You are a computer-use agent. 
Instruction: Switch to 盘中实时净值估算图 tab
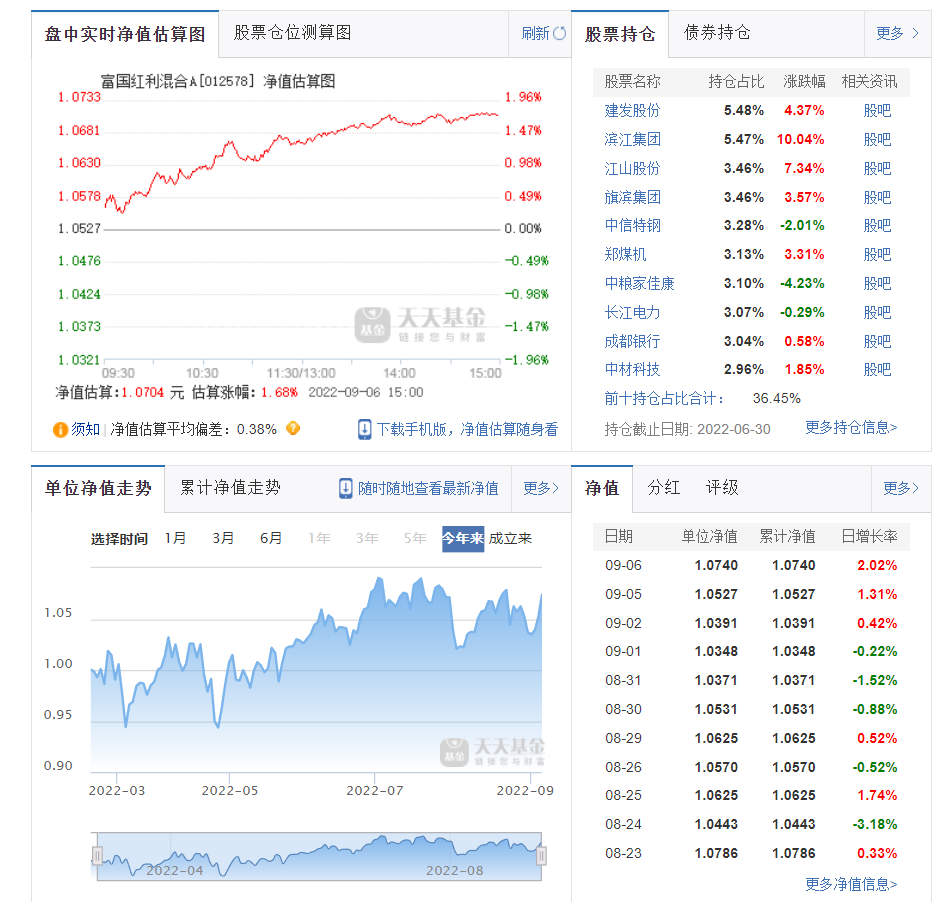pyautogui.click(x=125, y=34)
